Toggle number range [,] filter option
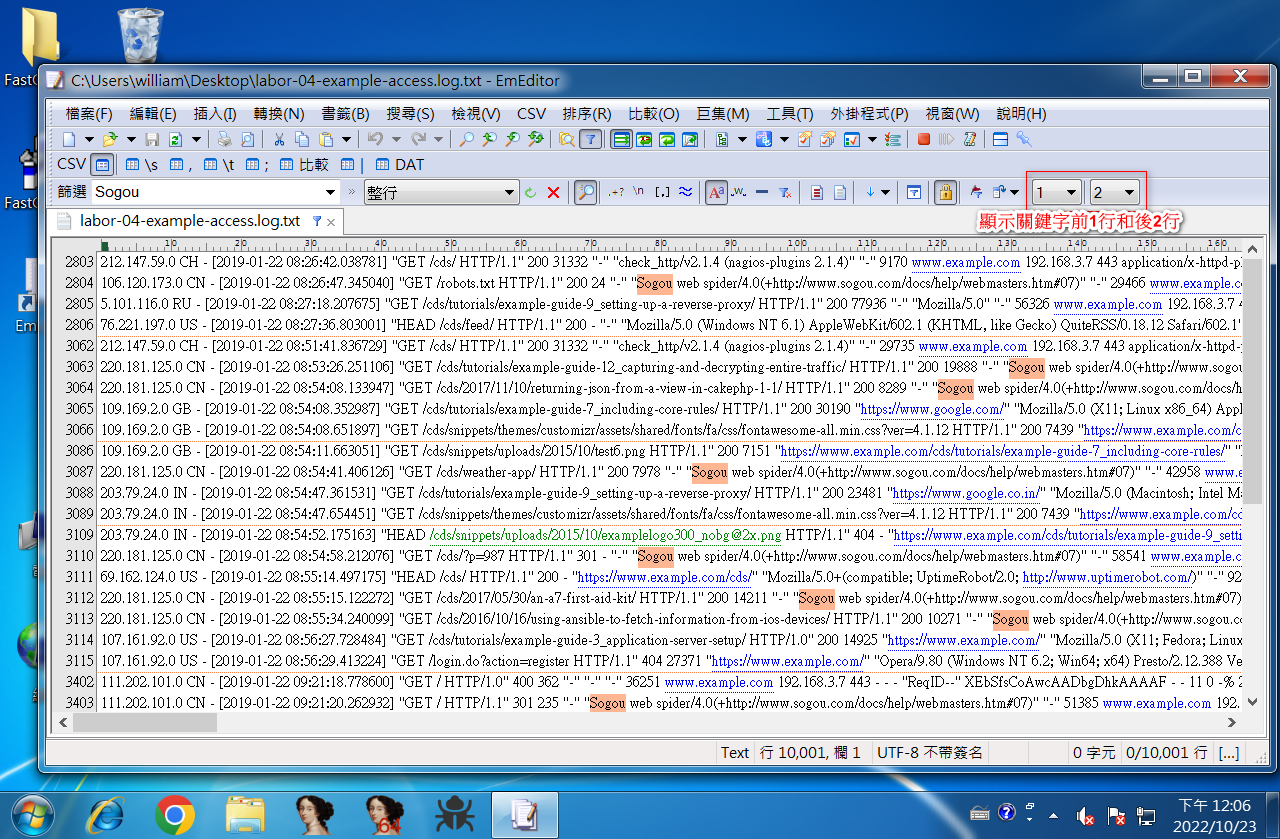The width and height of the screenshot is (1280, 839). coord(662,192)
